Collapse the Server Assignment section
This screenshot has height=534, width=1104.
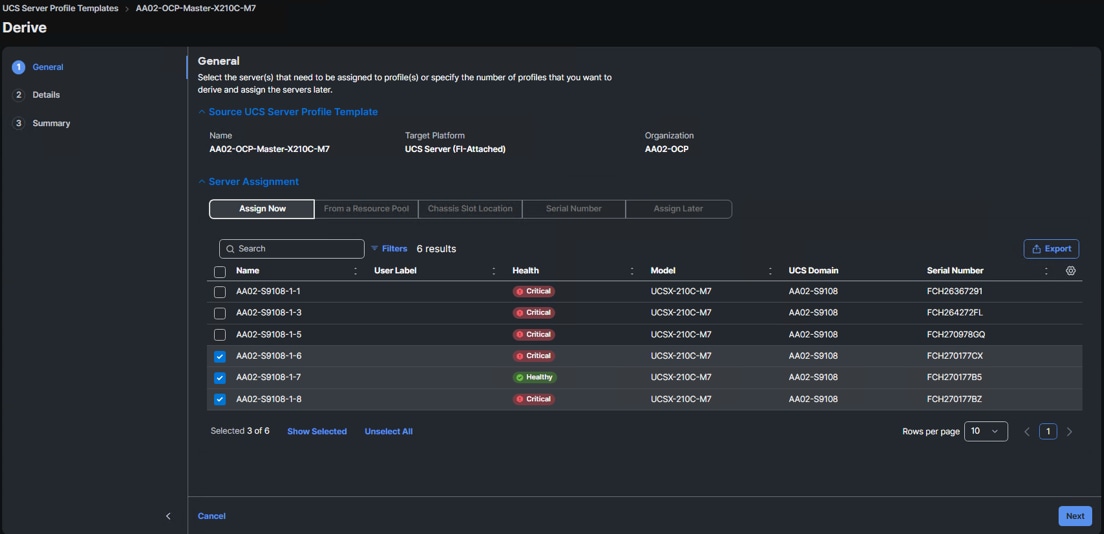(x=202, y=182)
